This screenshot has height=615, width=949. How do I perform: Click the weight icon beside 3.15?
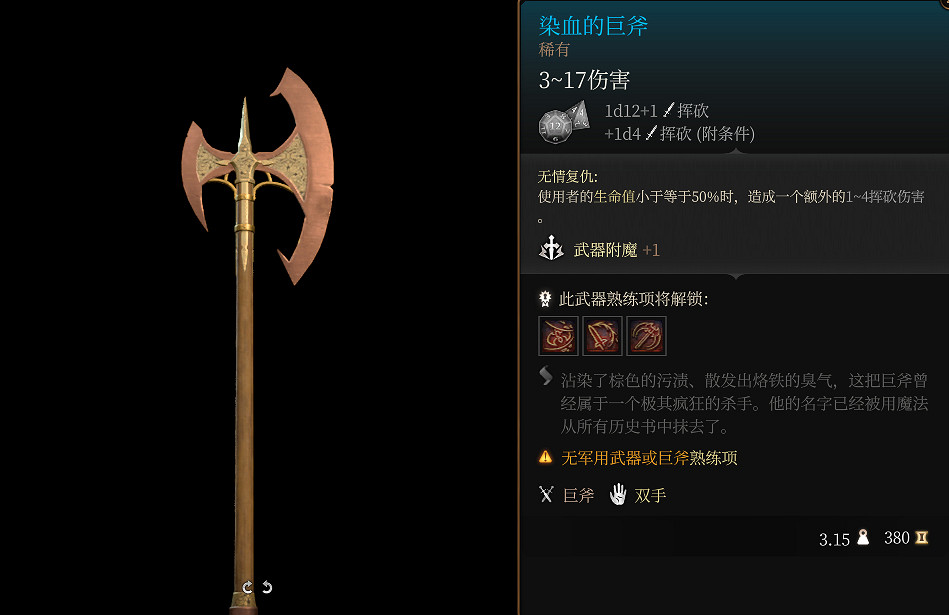pos(863,537)
